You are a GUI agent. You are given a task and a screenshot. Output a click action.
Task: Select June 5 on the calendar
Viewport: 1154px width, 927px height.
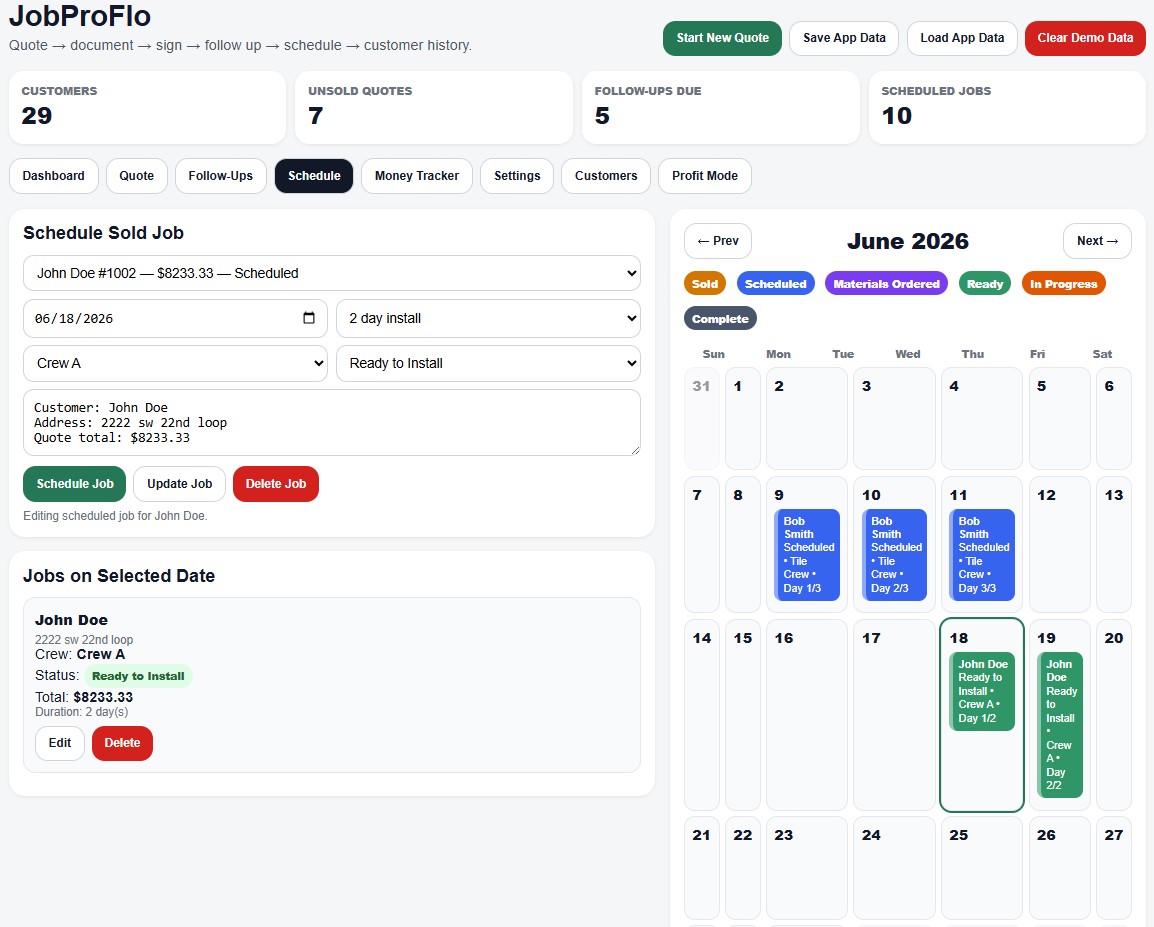[1060, 419]
